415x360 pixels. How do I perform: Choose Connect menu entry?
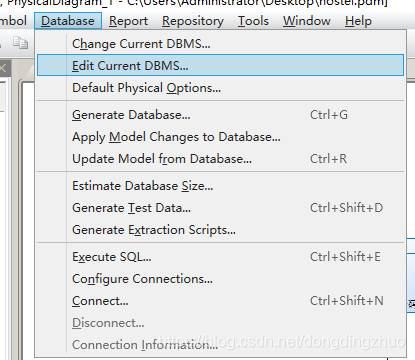pos(220,301)
